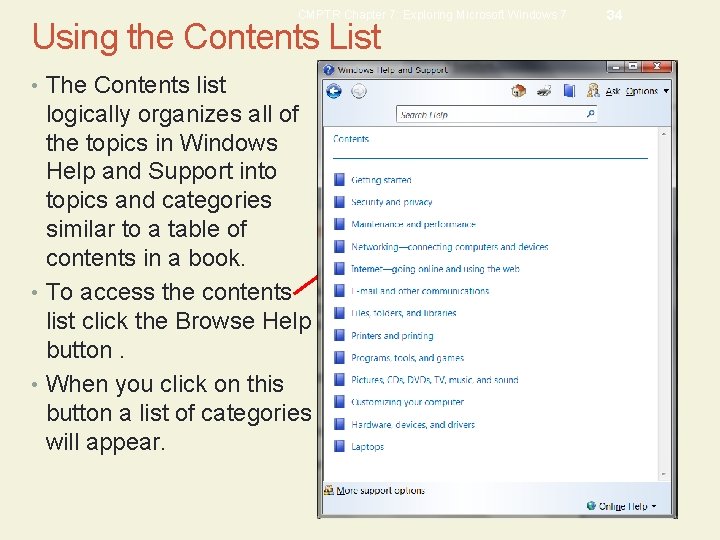Click the Contents heading text
The height and width of the screenshot is (540, 720).
click(x=351, y=139)
